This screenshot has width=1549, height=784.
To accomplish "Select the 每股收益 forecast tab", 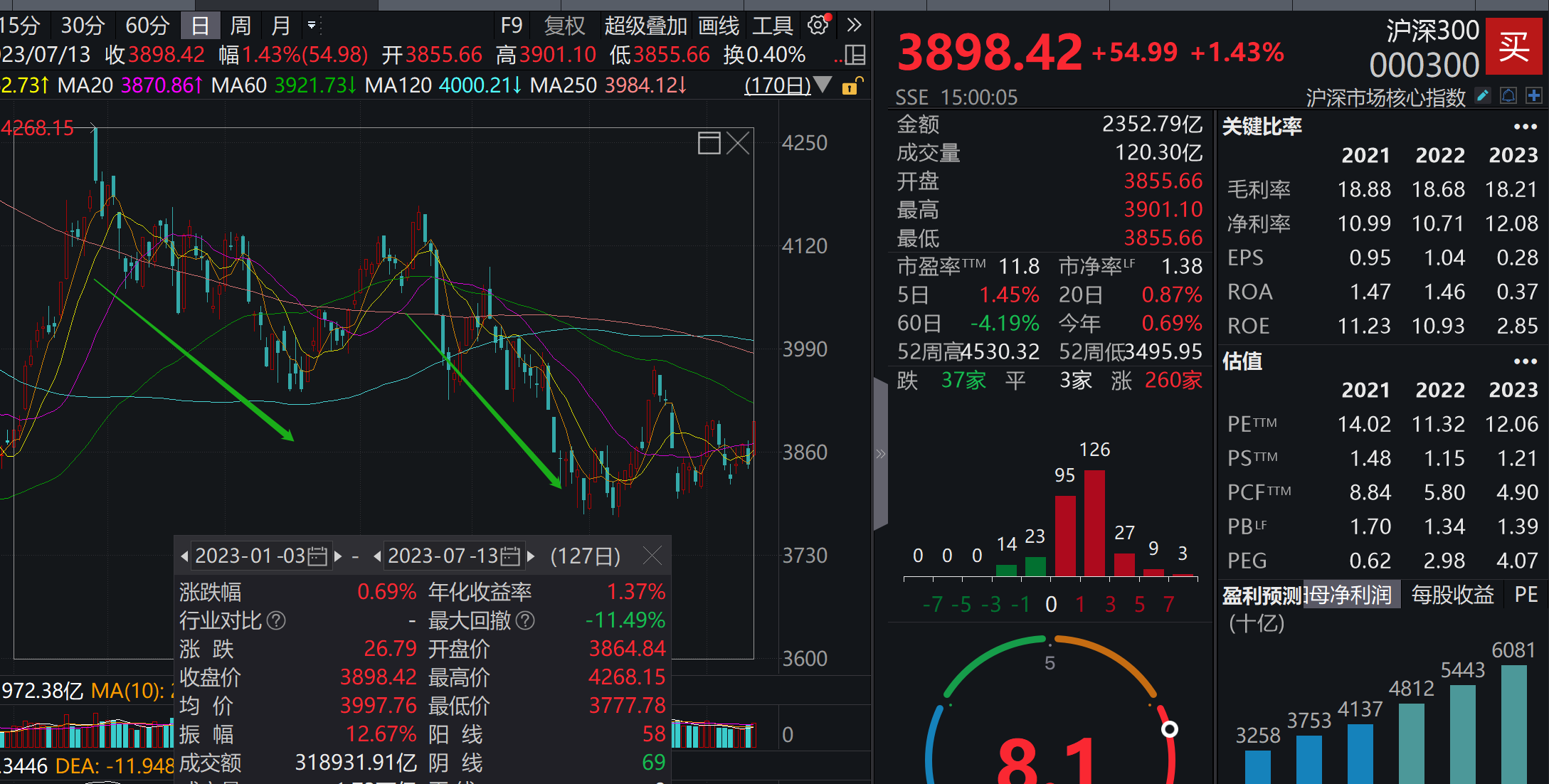I will click(1452, 595).
